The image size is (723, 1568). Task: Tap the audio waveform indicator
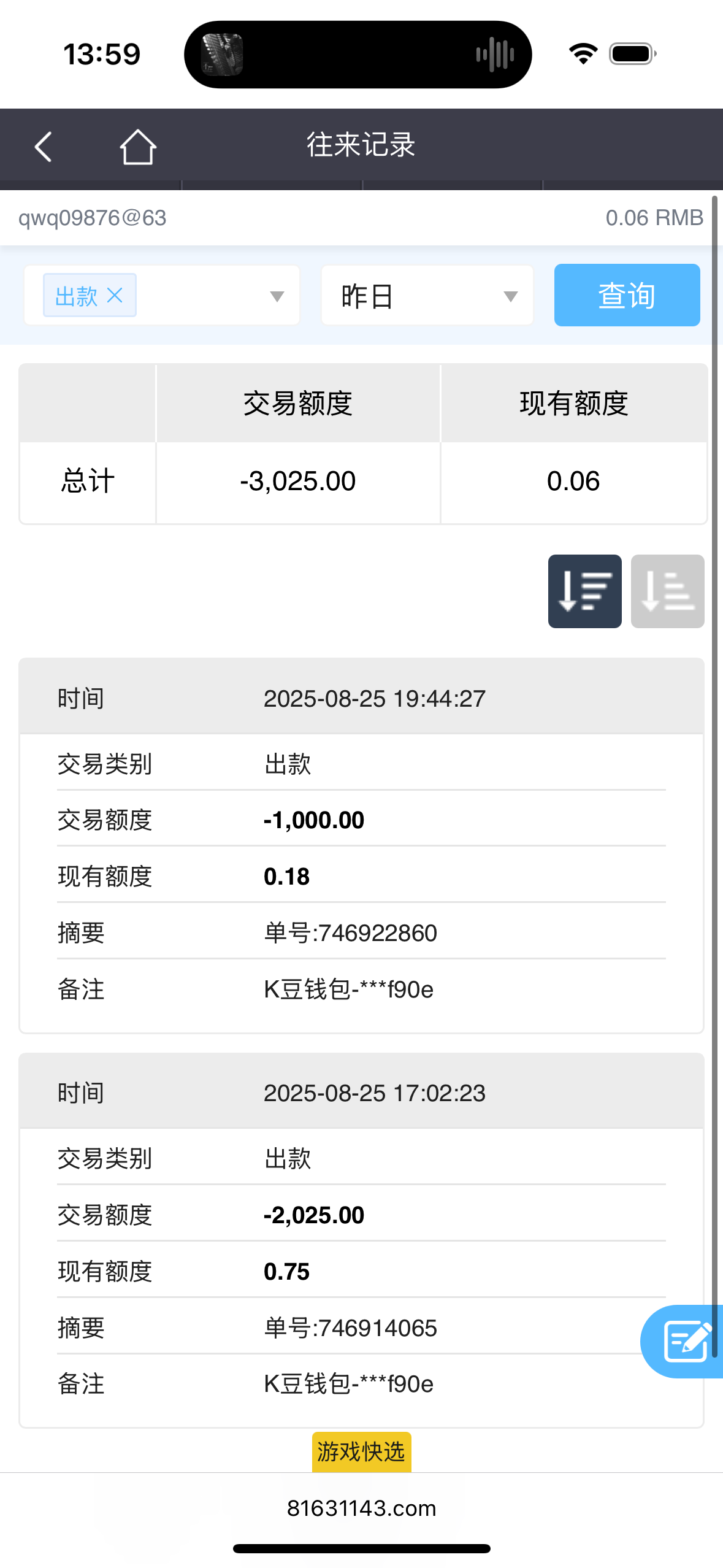click(x=495, y=55)
